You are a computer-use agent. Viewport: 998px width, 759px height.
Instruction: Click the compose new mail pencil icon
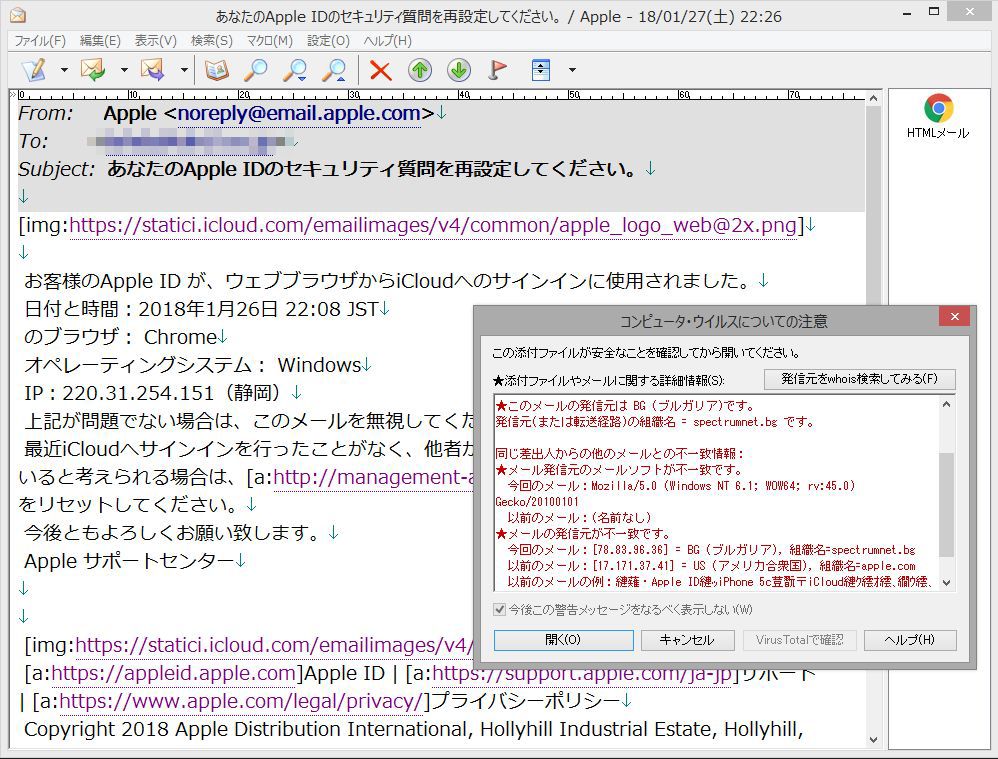(34, 69)
